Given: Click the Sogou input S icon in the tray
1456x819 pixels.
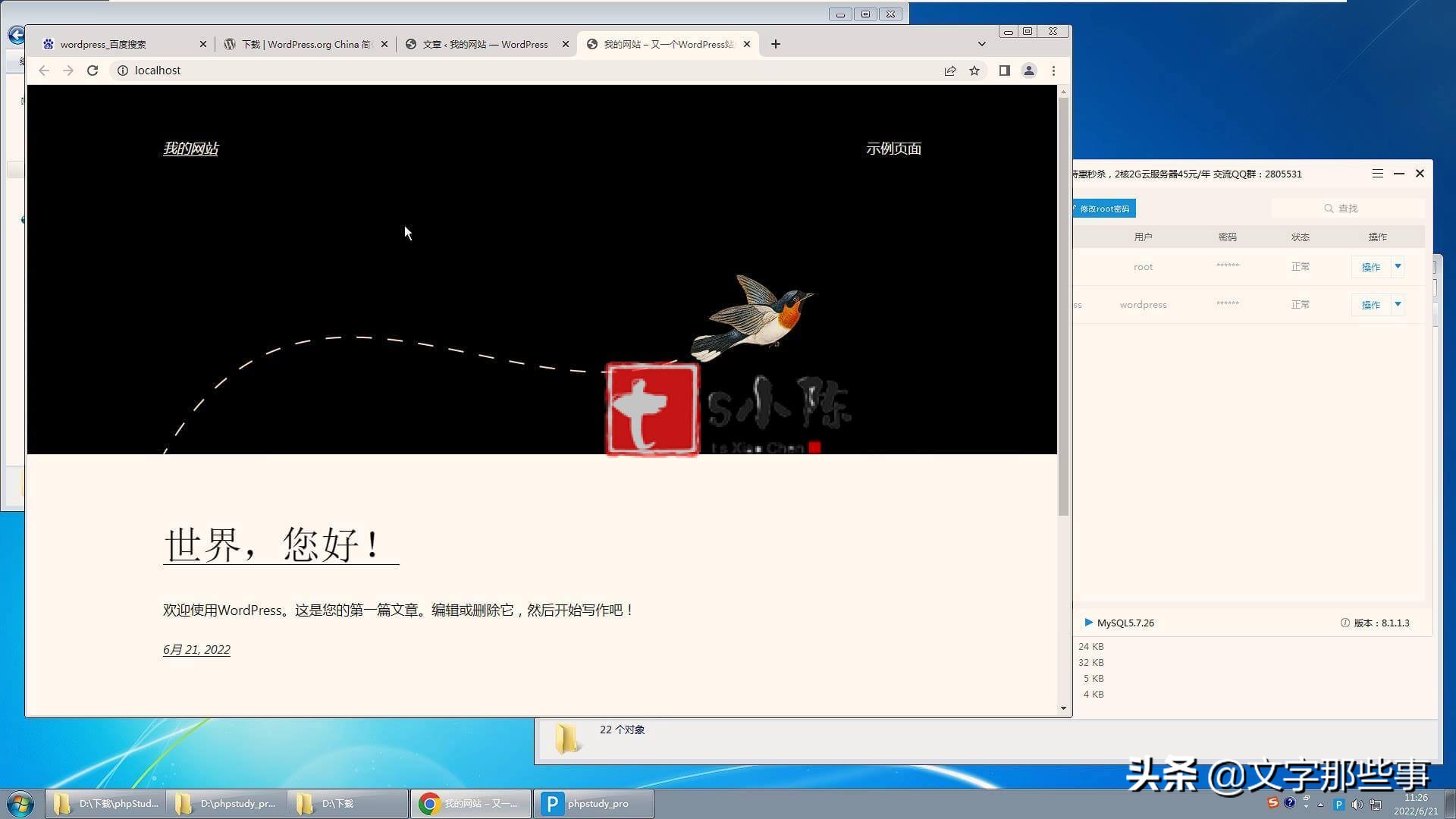Looking at the screenshot, I should (x=1273, y=804).
